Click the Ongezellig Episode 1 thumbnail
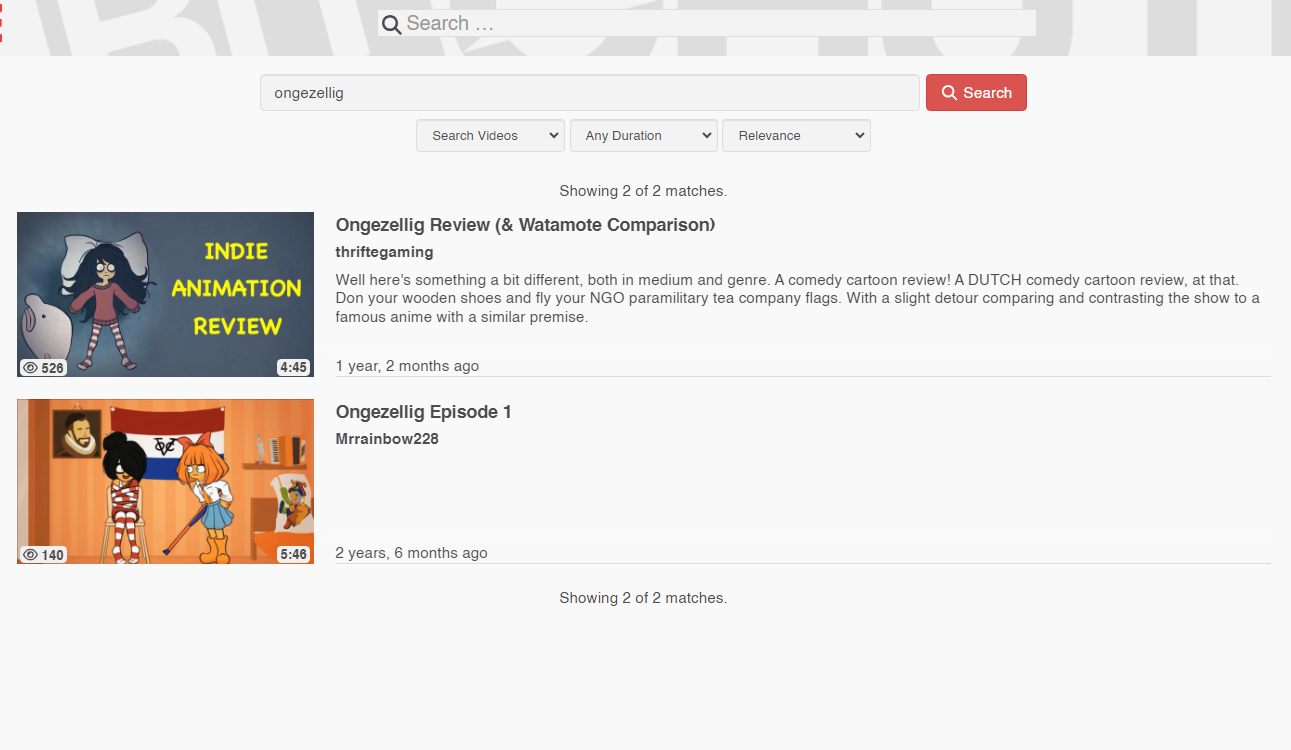1291x750 pixels. pyautogui.click(x=165, y=481)
